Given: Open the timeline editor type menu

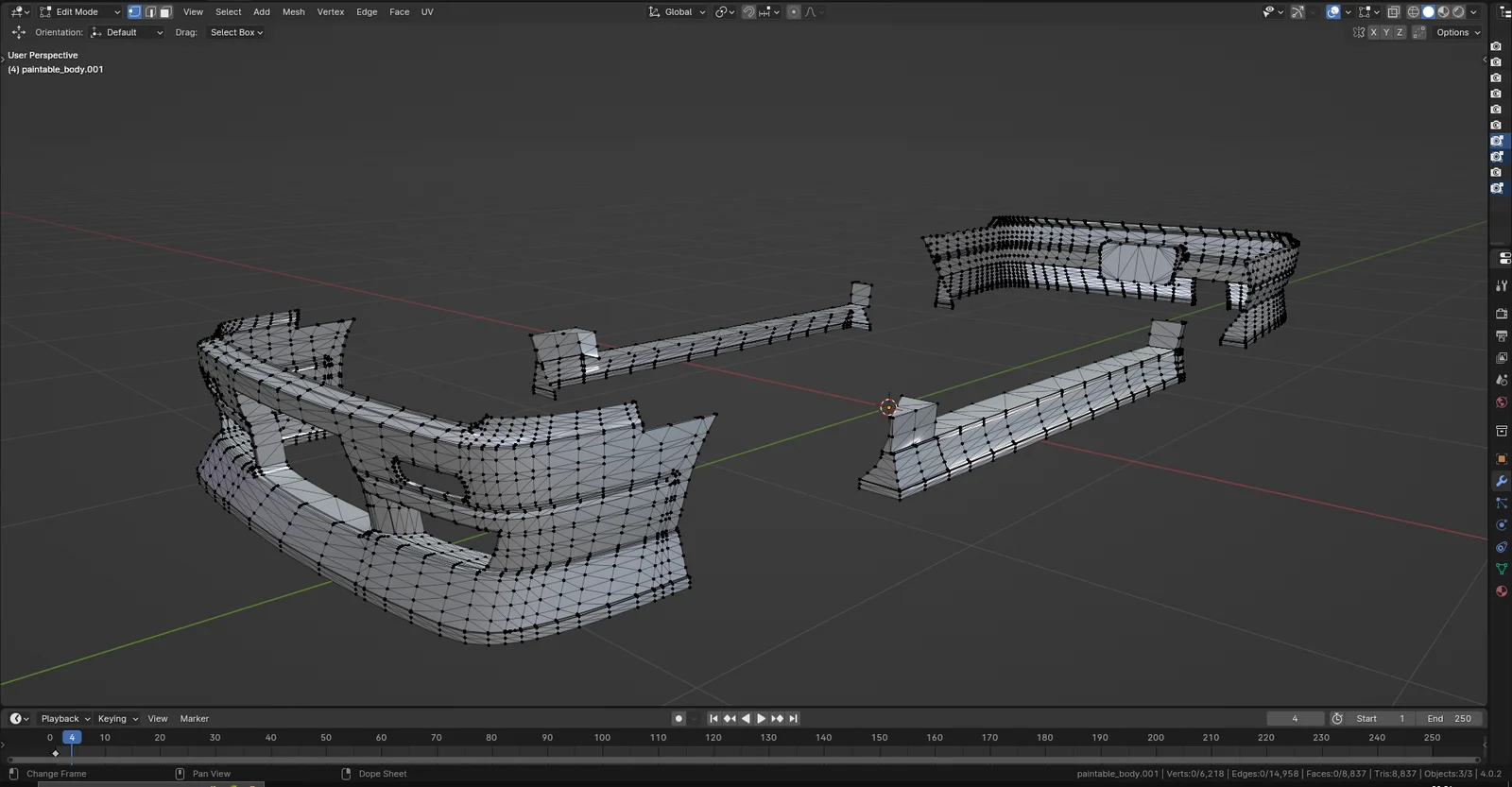Looking at the screenshot, I should click(19, 719).
